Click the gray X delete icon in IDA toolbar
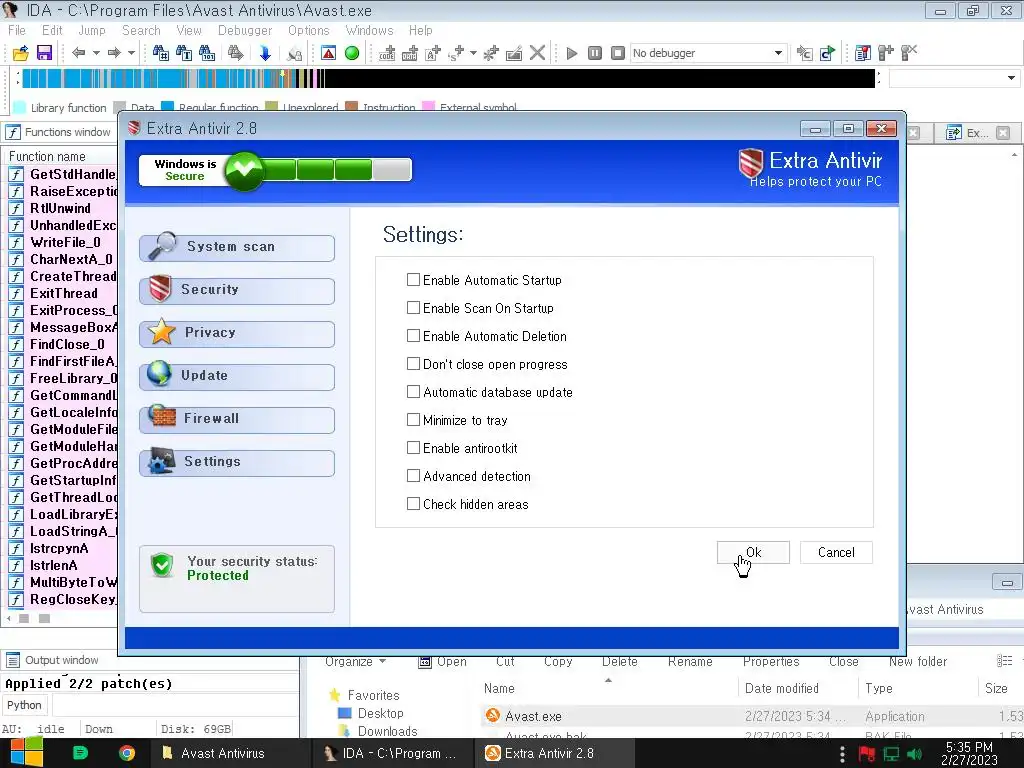This screenshot has height=768, width=1024. click(x=537, y=53)
